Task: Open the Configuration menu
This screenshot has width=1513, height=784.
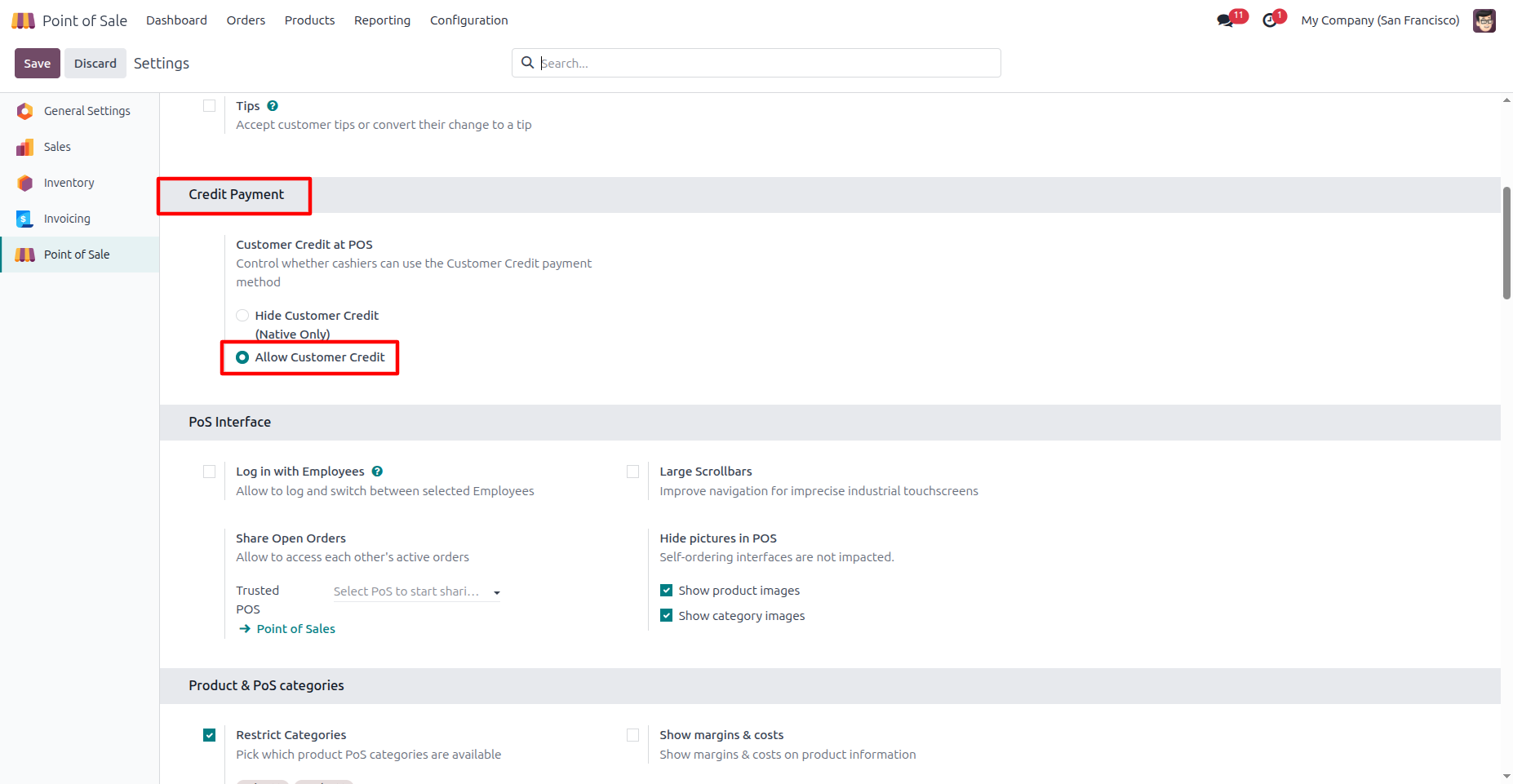Action: point(469,20)
